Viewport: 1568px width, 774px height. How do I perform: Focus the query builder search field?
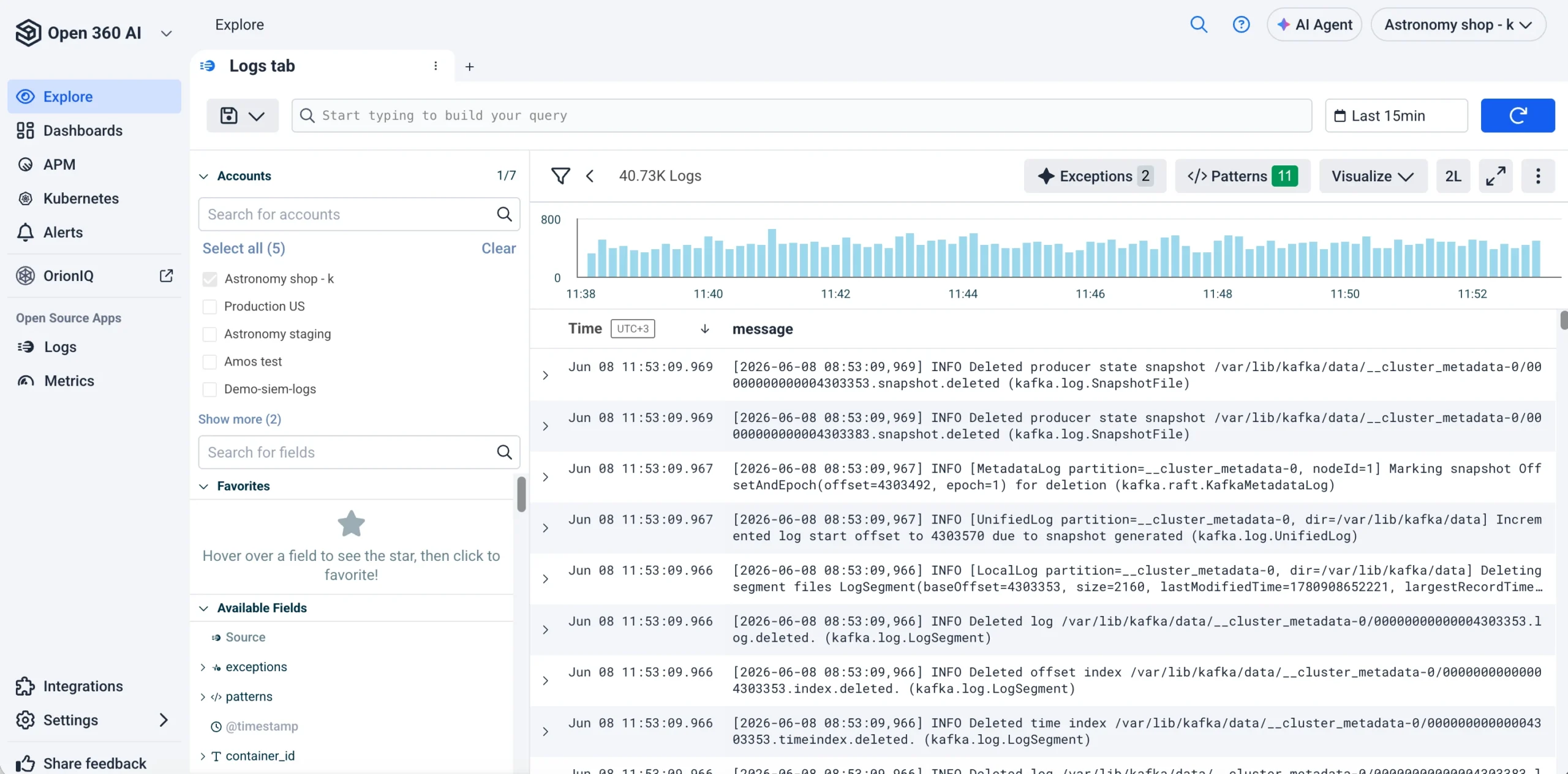point(801,116)
